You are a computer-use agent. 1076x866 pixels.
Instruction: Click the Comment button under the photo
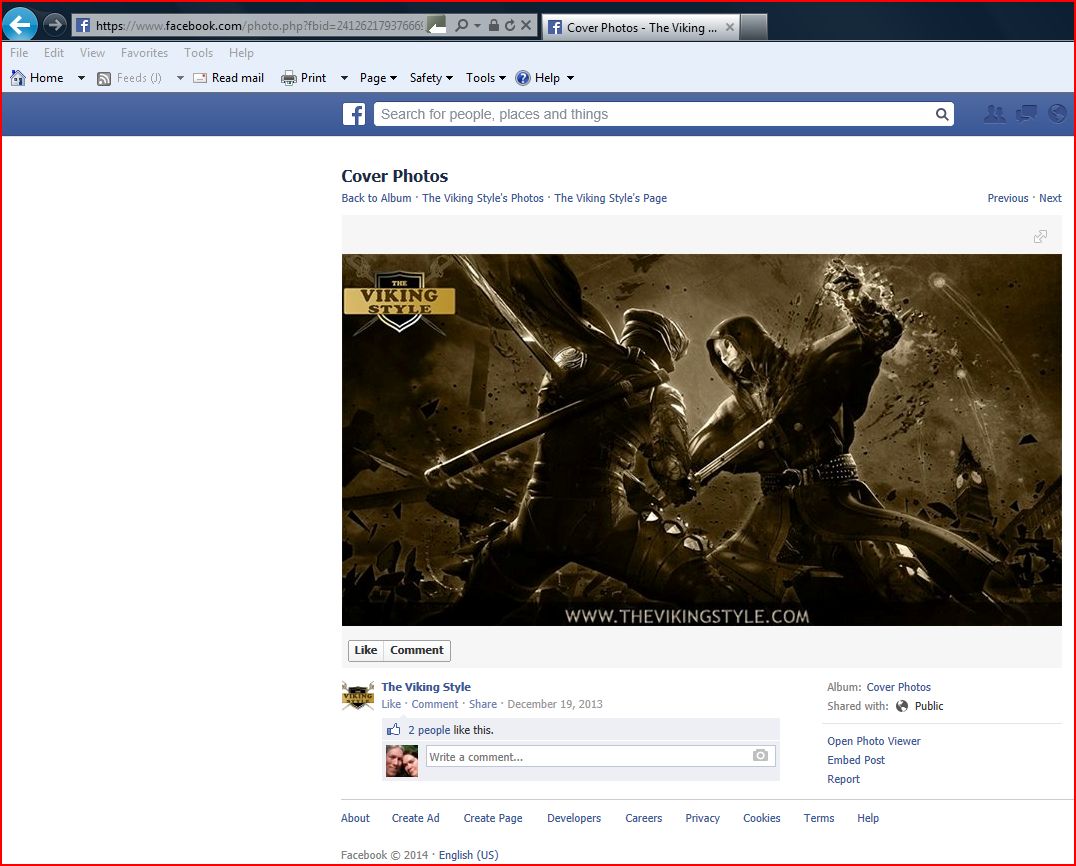click(x=417, y=651)
